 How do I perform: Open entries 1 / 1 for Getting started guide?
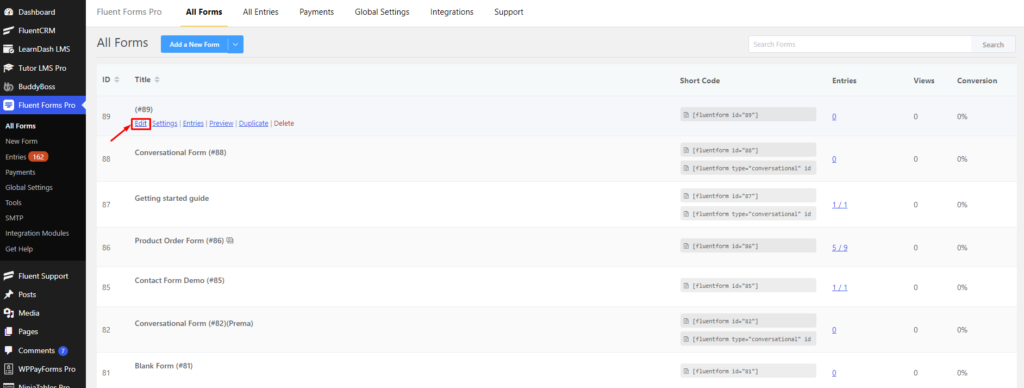pyautogui.click(x=839, y=204)
